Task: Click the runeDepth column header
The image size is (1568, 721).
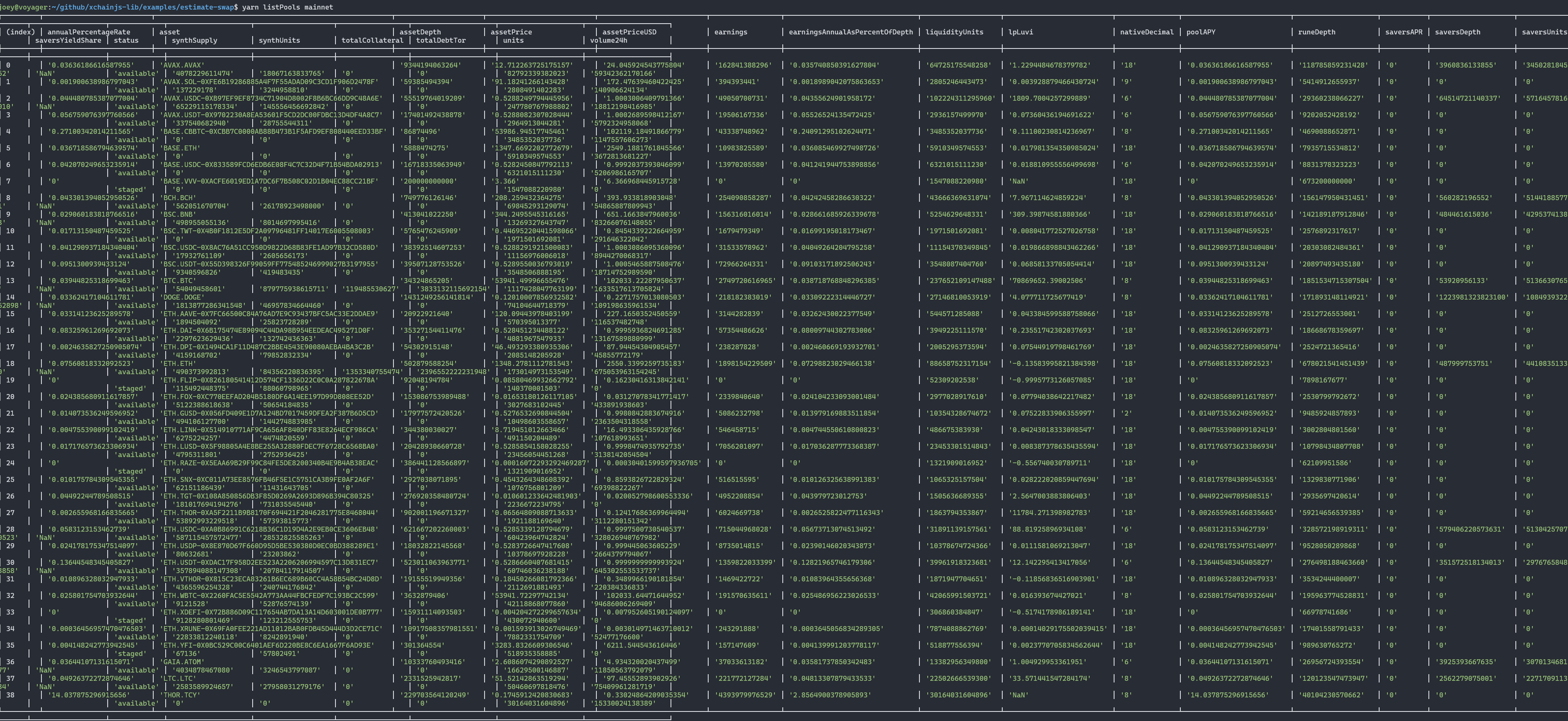Action: coord(1317,31)
